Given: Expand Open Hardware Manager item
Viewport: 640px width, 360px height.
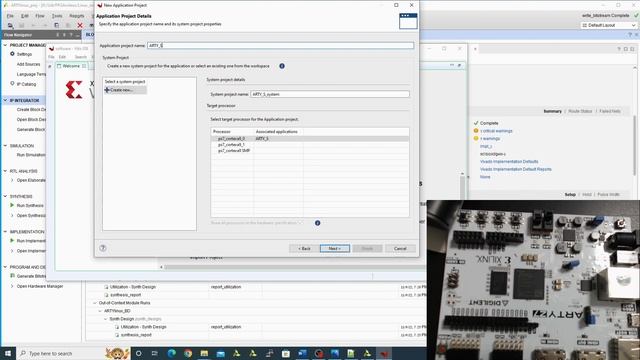Looking at the screenshot, I should point(12,286).
